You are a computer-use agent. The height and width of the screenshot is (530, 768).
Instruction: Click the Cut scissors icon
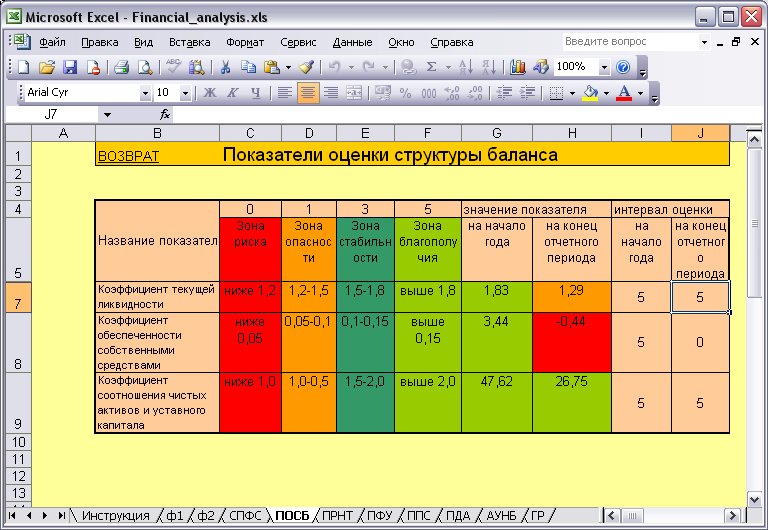point(225,67)
